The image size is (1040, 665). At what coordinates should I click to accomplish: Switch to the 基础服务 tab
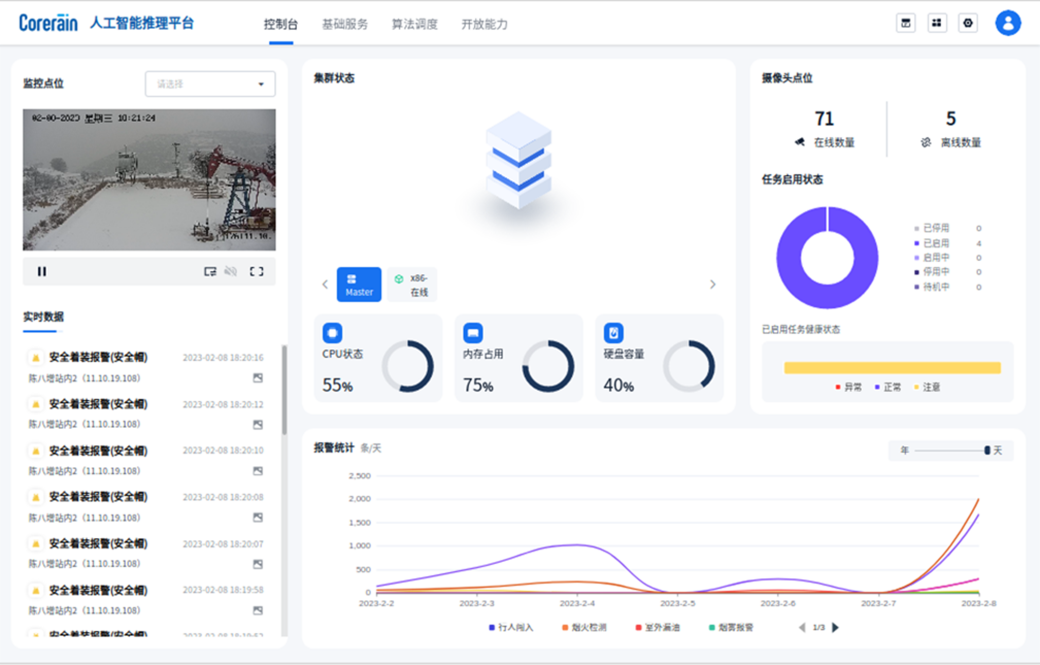coord(344,24)
